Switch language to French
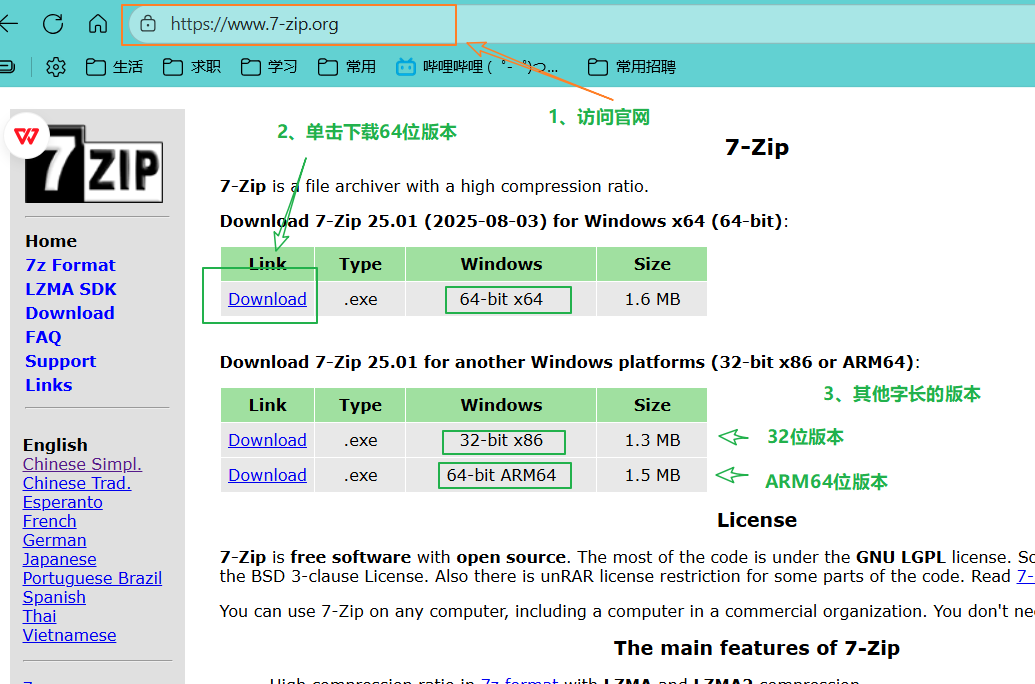This screenshot has height=684, width=1035. (x=50, y=521)
